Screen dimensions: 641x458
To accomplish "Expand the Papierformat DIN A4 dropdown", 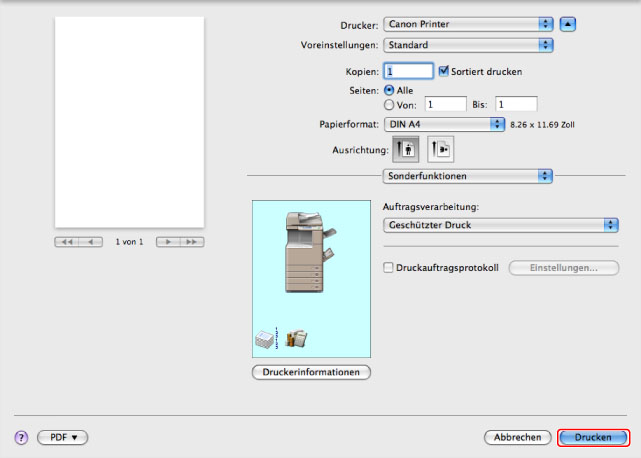I will point(444,124).
